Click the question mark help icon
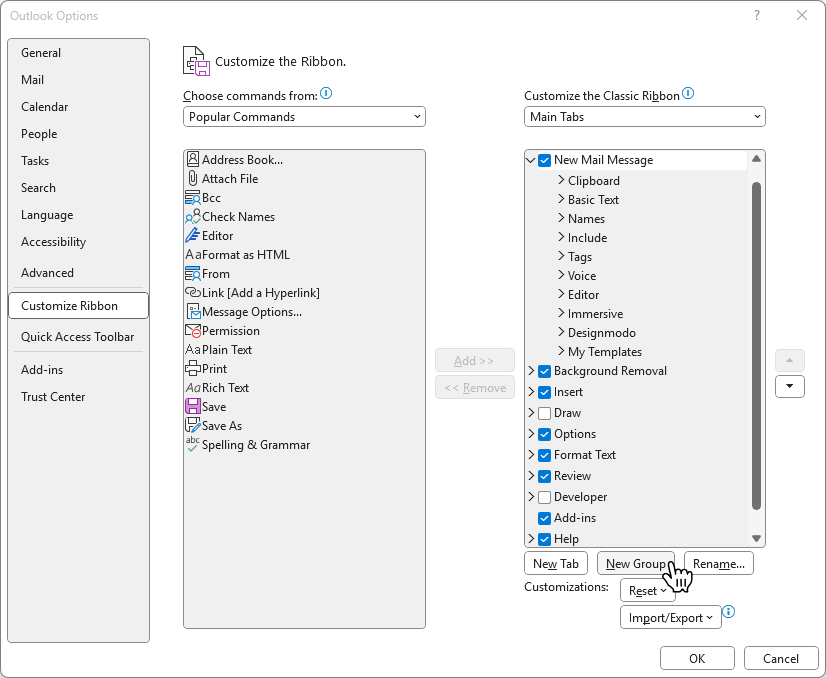The height and width of the screenshot is (678, 826). (757, 15)
